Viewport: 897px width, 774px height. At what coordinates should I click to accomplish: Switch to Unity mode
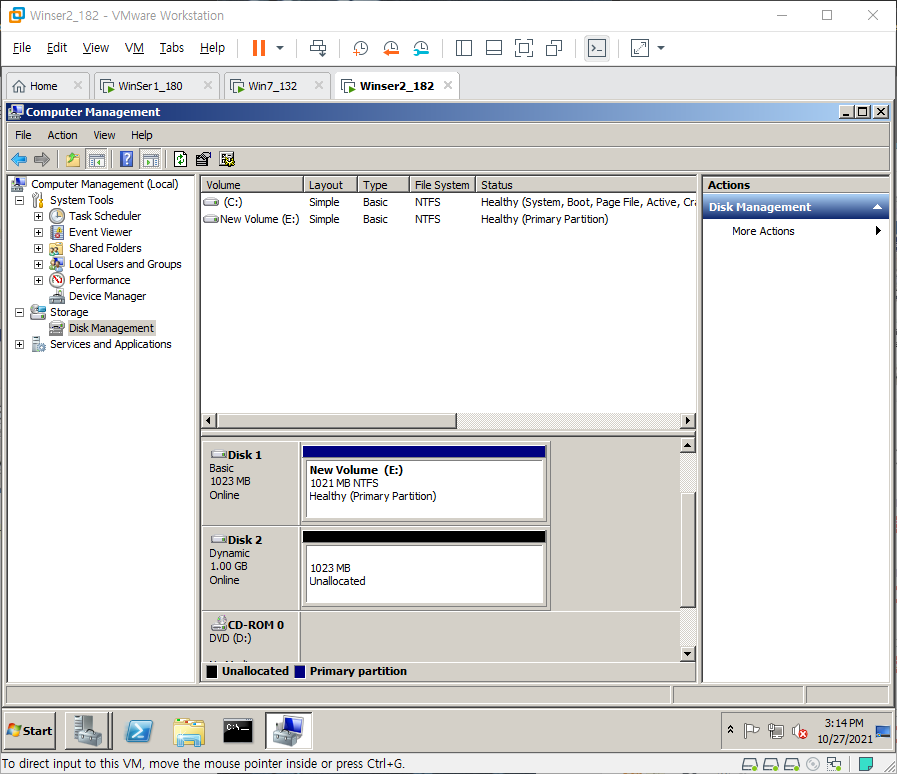tap(554, 48)
